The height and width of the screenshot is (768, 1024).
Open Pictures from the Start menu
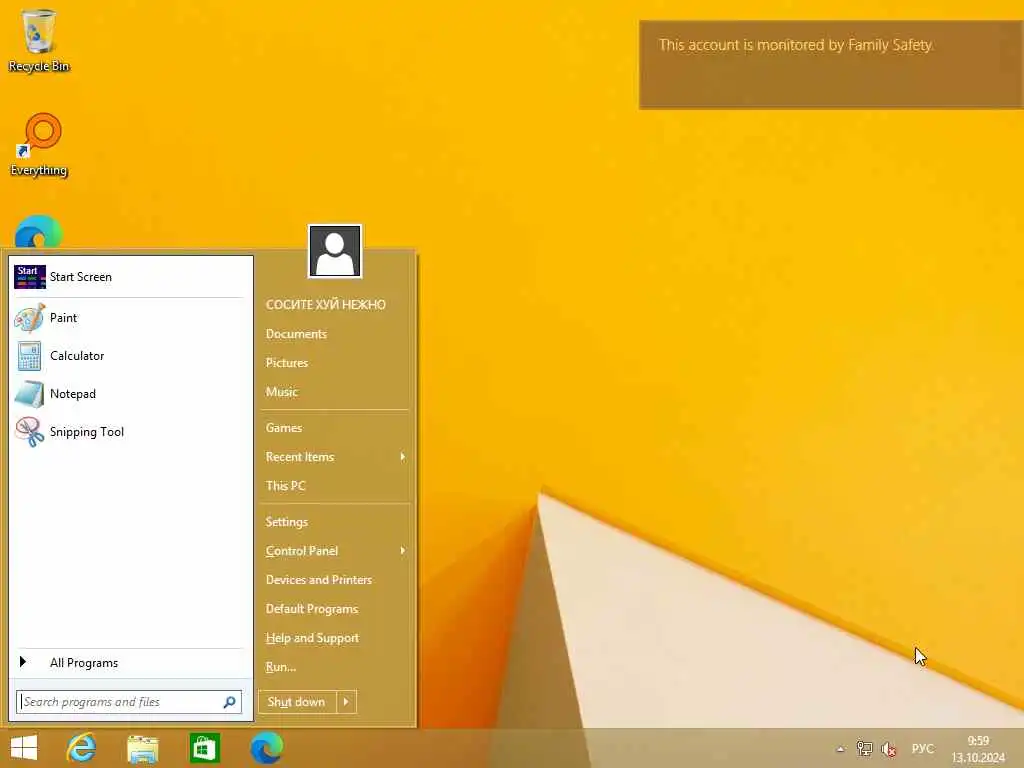[287, 363]
